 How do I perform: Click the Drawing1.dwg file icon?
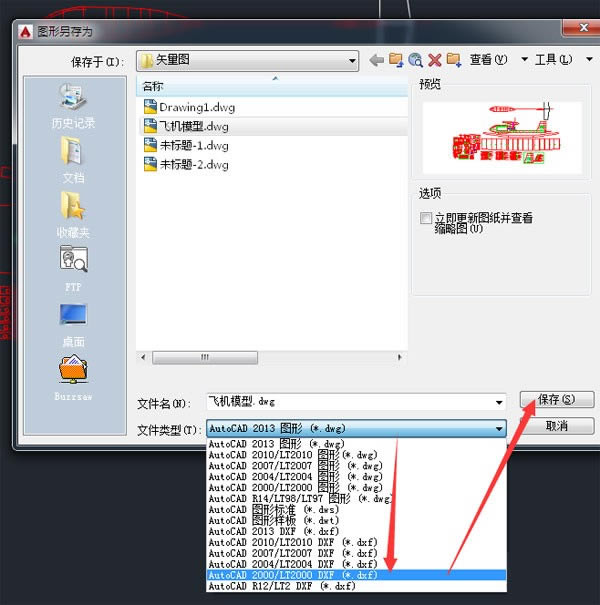tap(150, 107)
